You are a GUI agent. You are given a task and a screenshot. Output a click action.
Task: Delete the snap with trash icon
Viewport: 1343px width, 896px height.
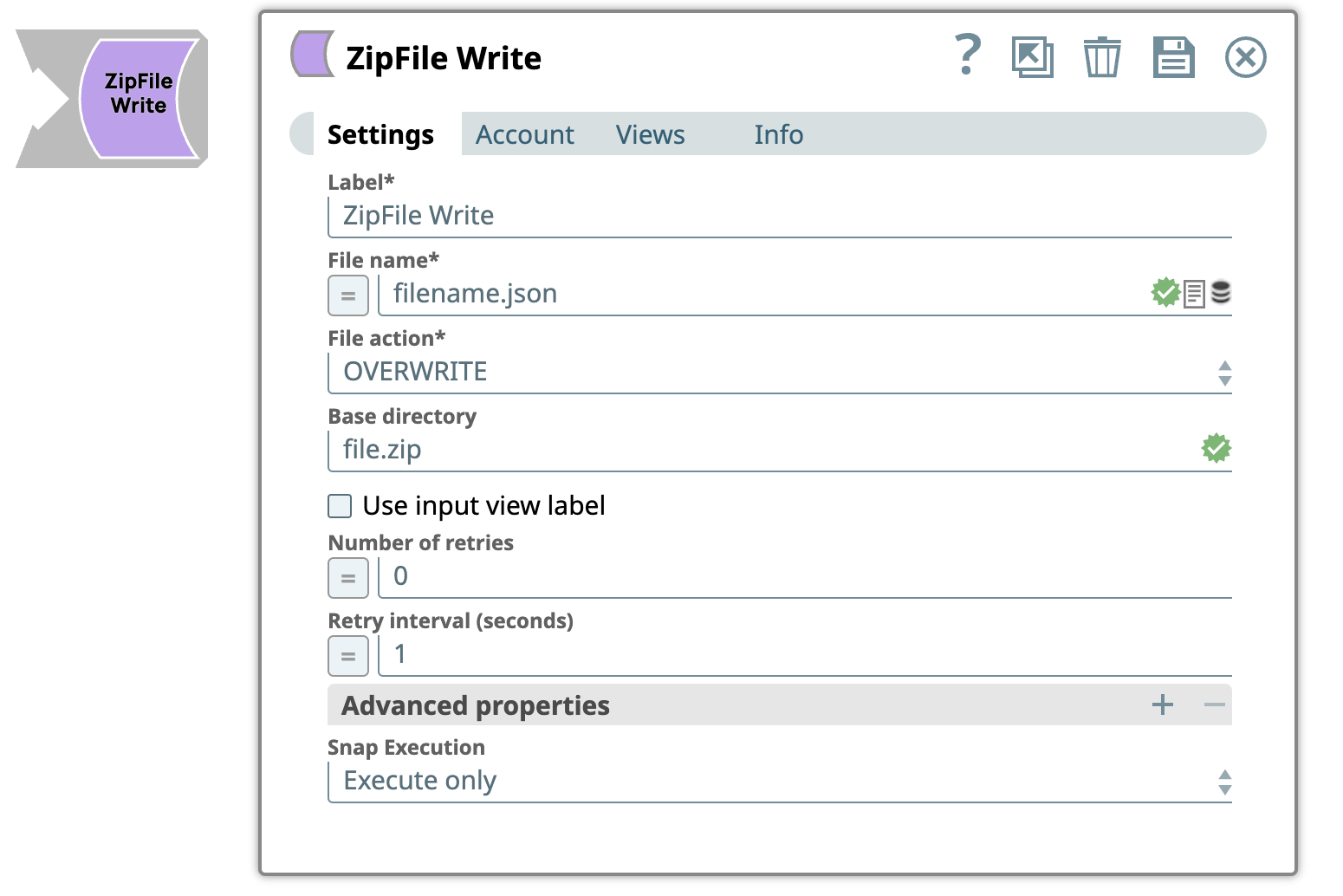tap(1102, 57)
